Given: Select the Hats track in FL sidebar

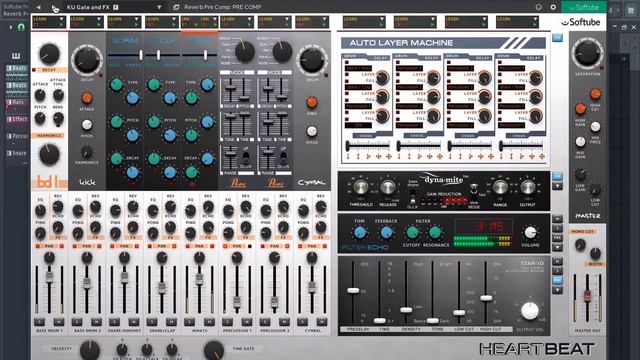Looking at the screenshot, I should point(17,102).
